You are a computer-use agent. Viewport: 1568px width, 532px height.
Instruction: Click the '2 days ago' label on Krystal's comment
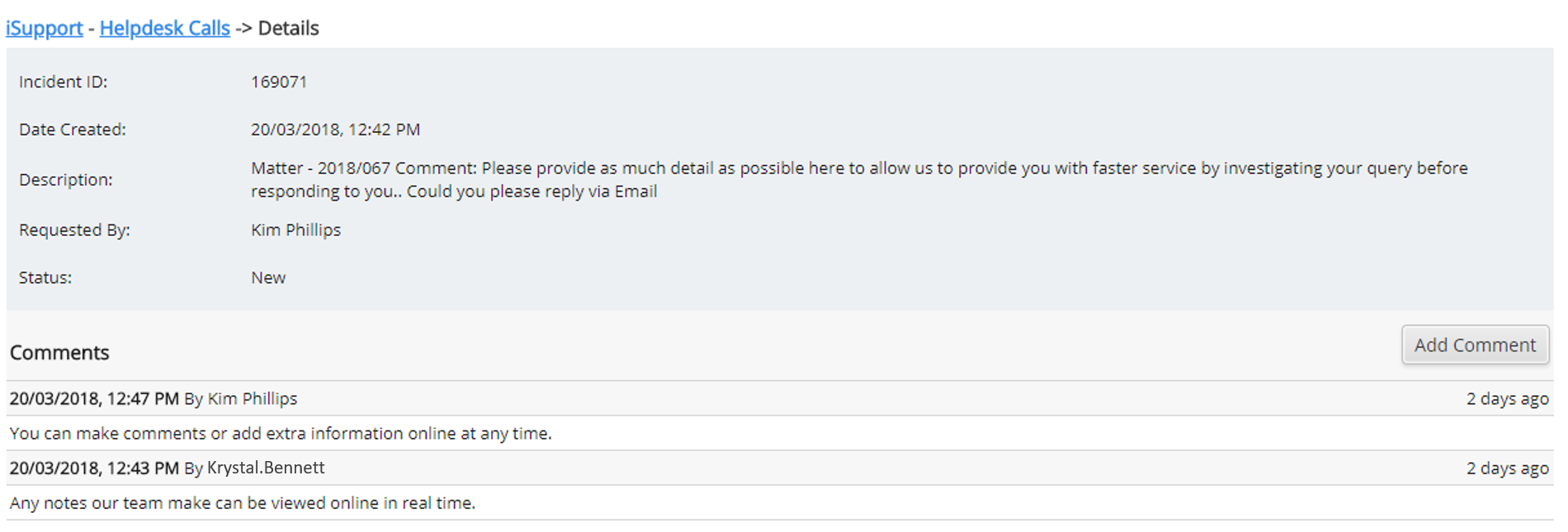click(1507, 468)
